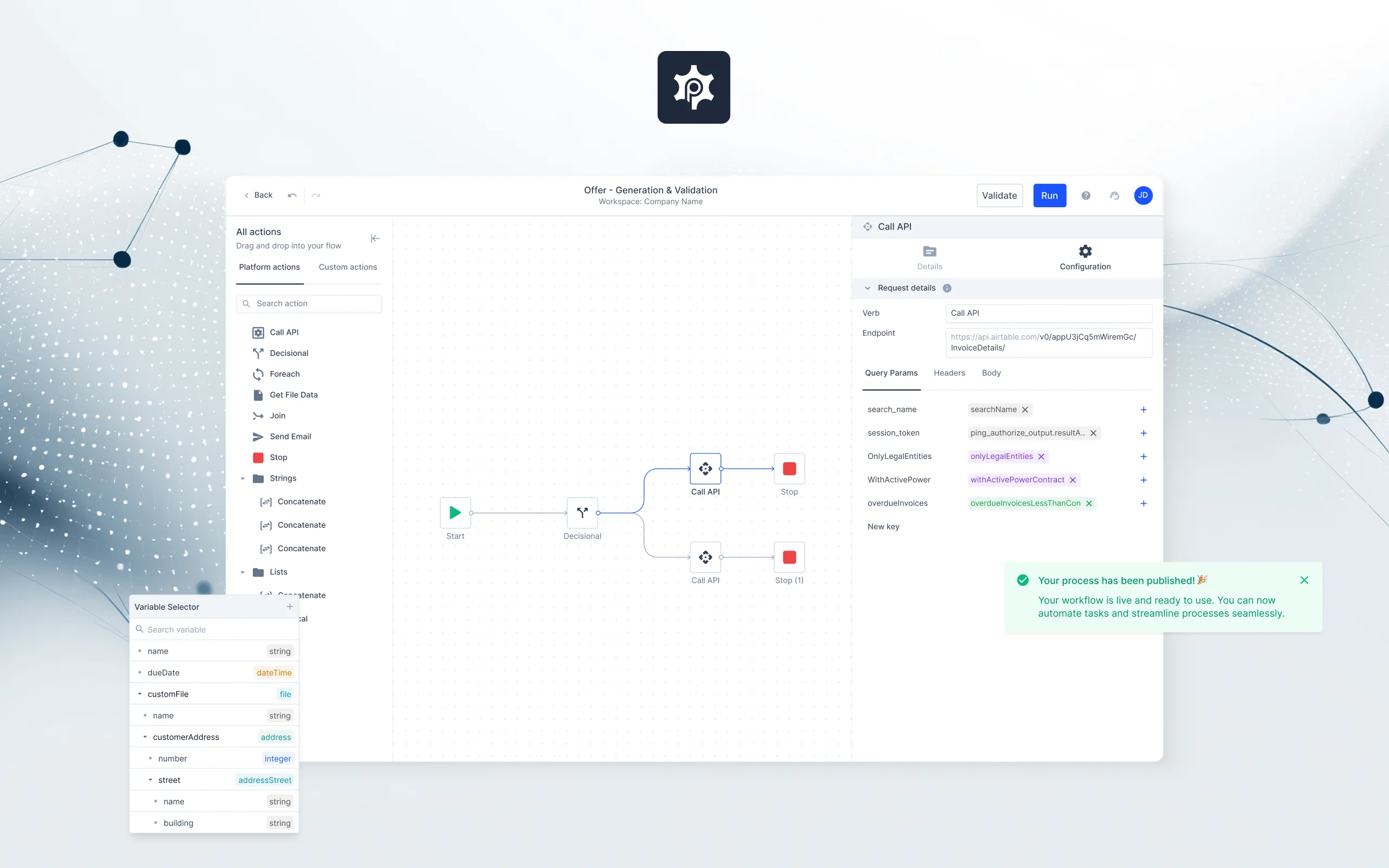
Task: Click the Start node on canvas
Action: pos(455,513)
